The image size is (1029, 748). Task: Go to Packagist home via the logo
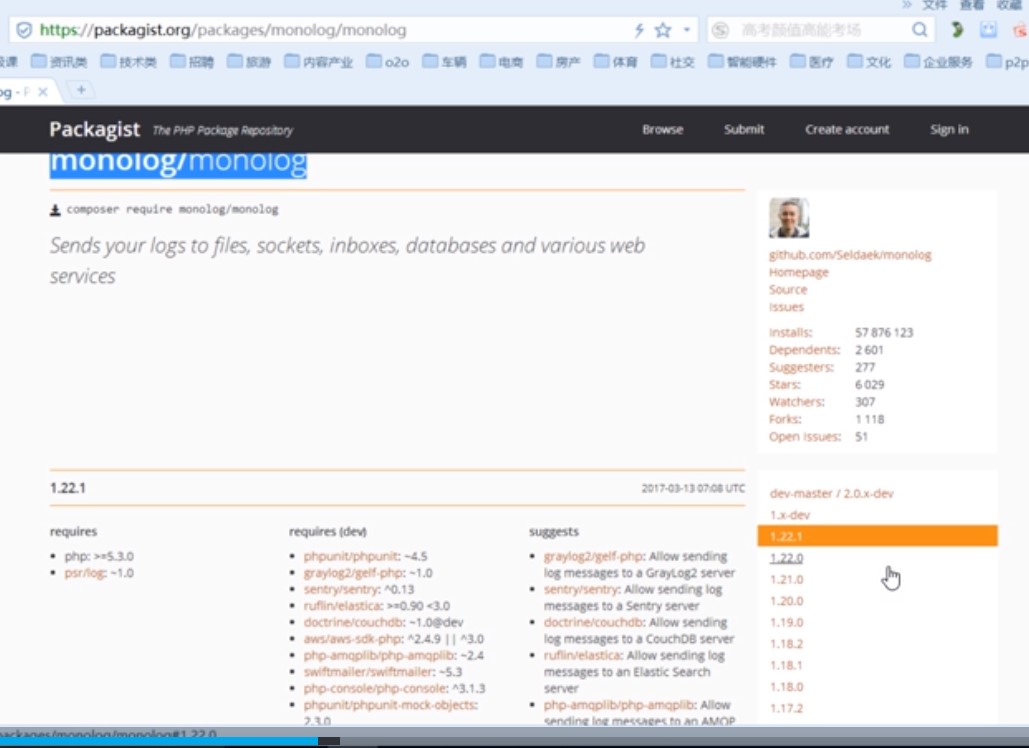tap(94, 129)
